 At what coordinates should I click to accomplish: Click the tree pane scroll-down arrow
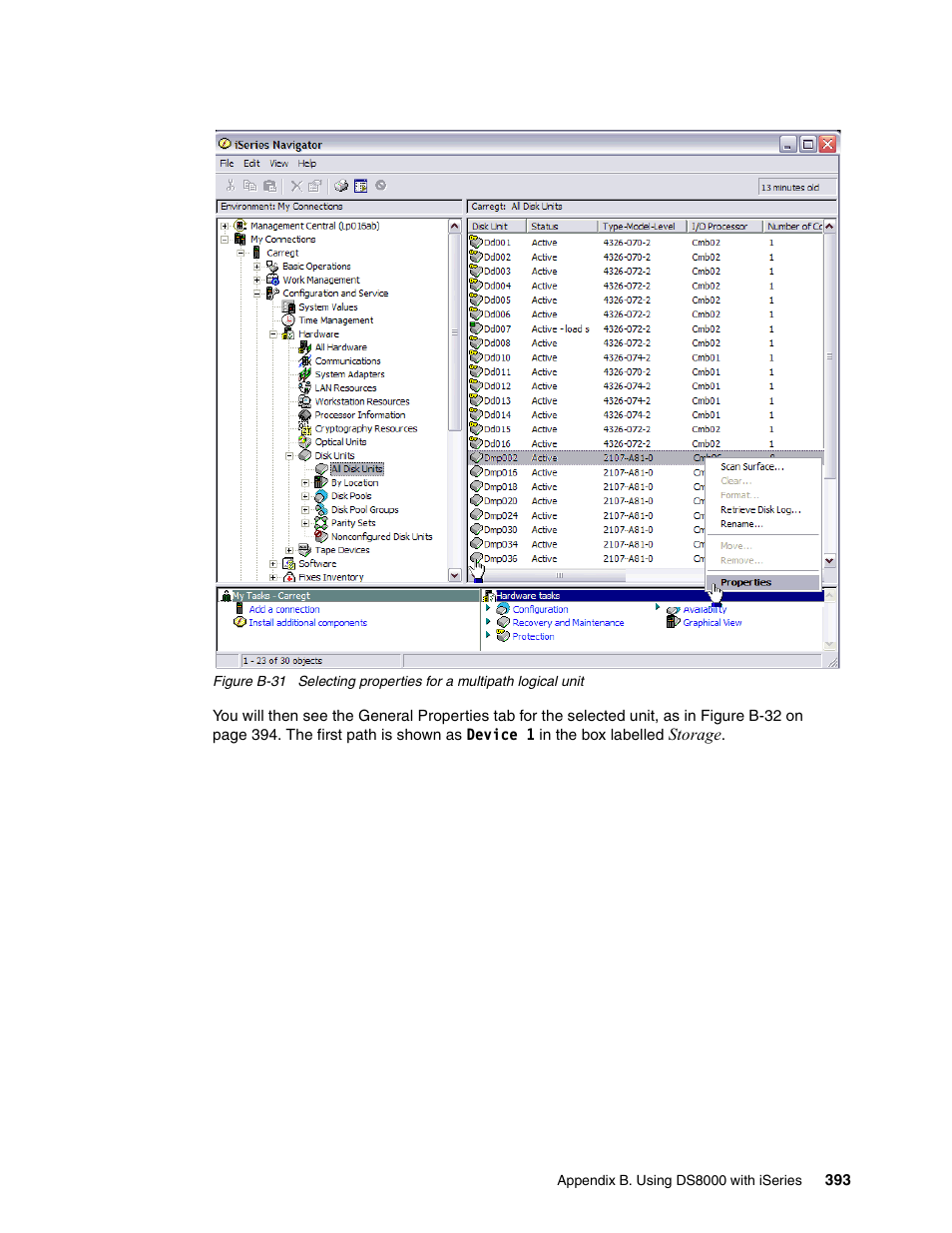click(455, 575)
